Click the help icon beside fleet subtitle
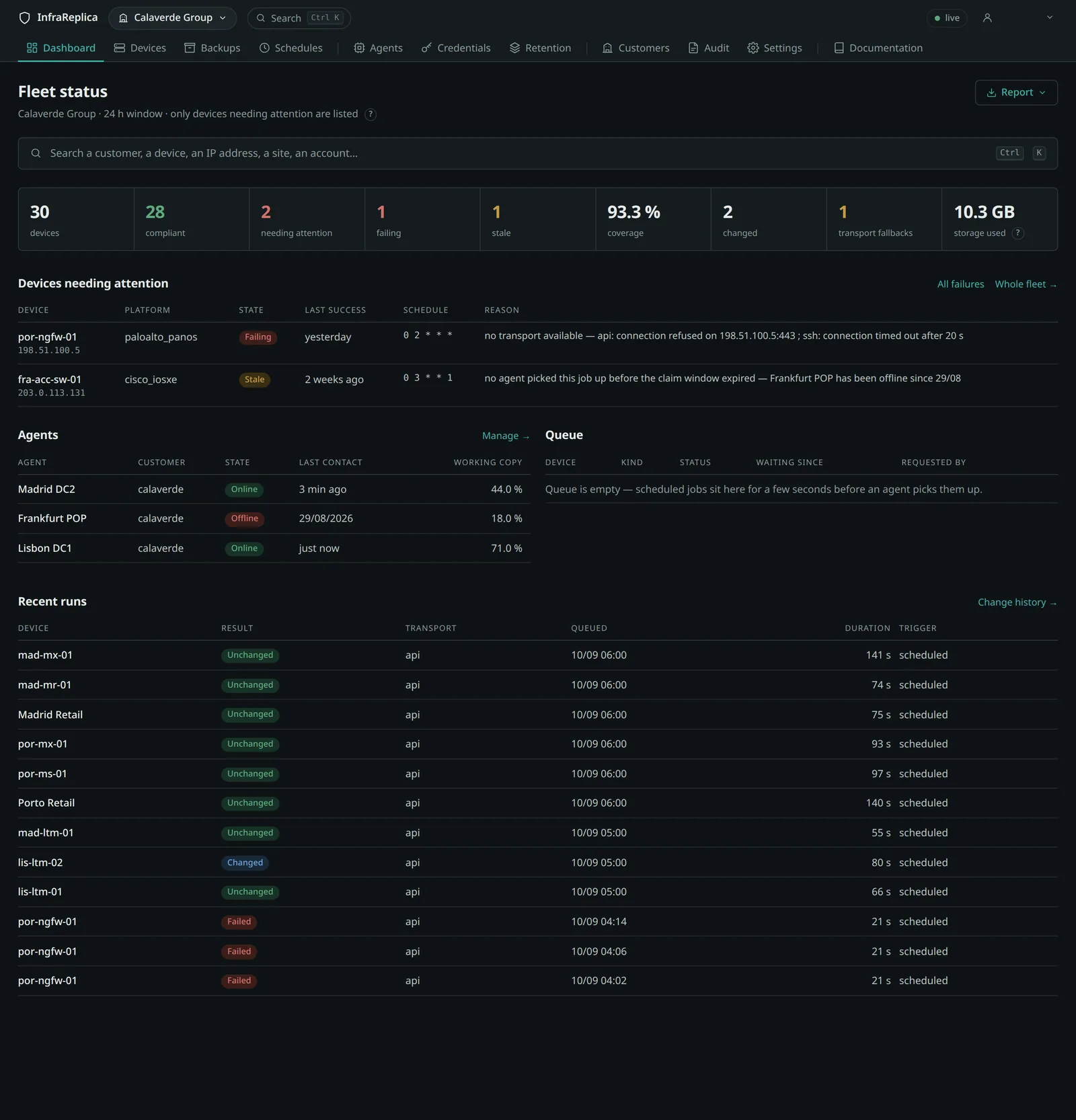This screenshot has height=1120, width=1076. (x=371, y=114)
